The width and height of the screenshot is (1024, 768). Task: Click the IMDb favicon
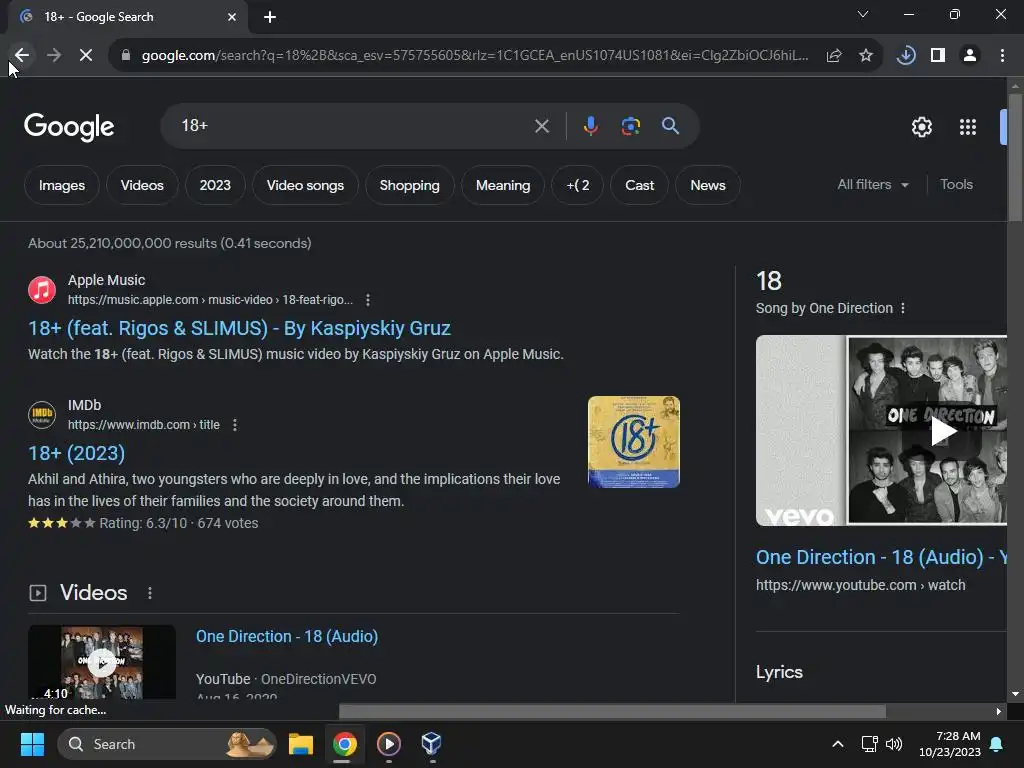(x=42, y=415)
